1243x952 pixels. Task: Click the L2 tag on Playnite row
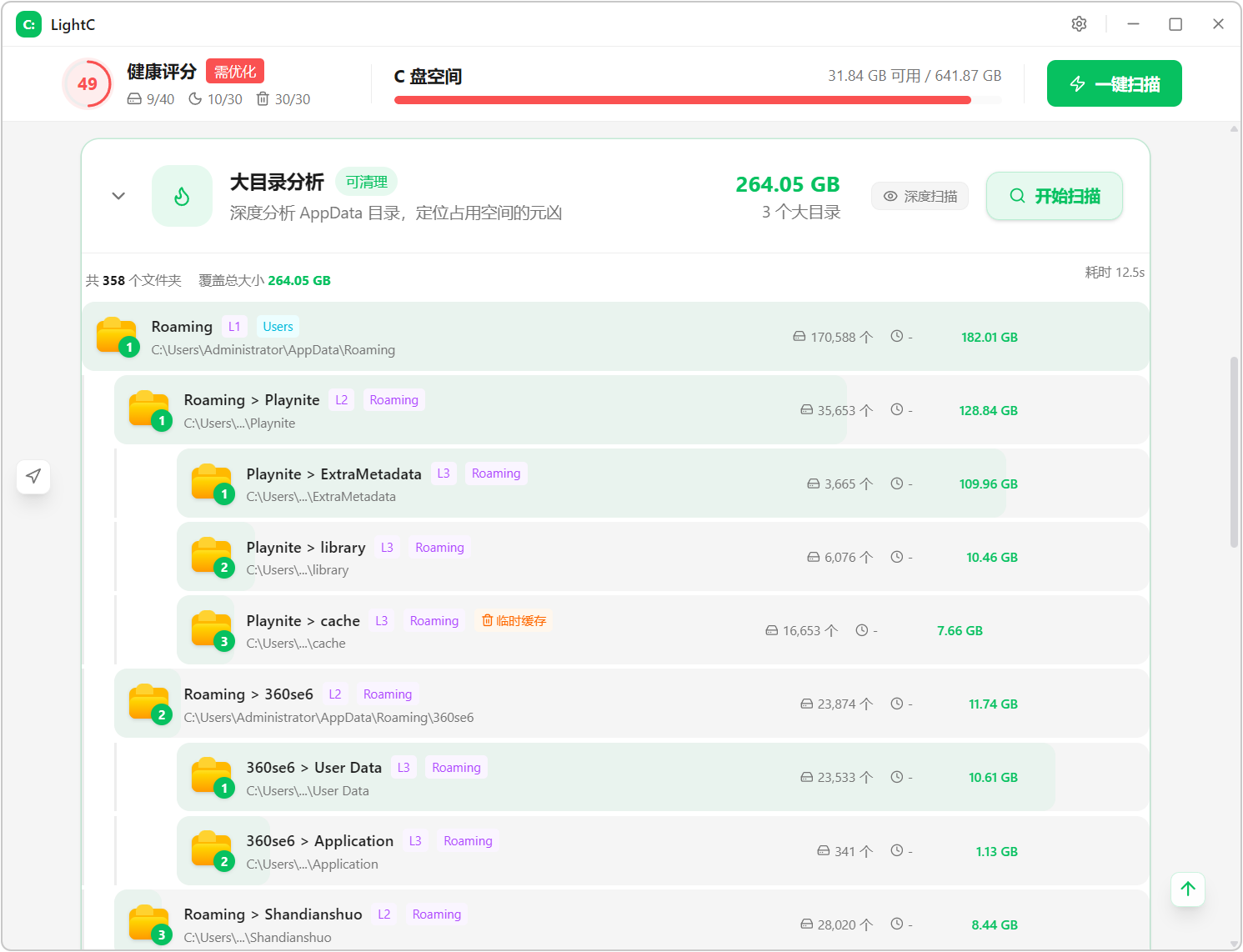coord(342,400)
